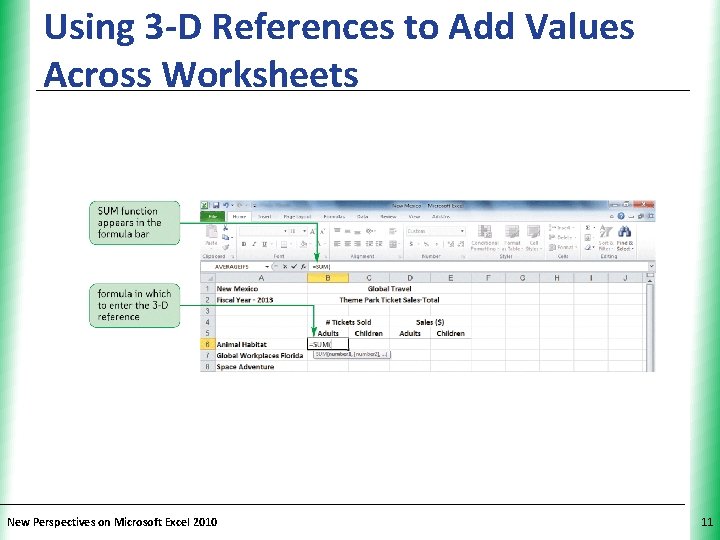Image resolution: width=720 pixels, height=540 pixels.
Task: Click the Insert Function fx button
Action: (x=304, y=267)
